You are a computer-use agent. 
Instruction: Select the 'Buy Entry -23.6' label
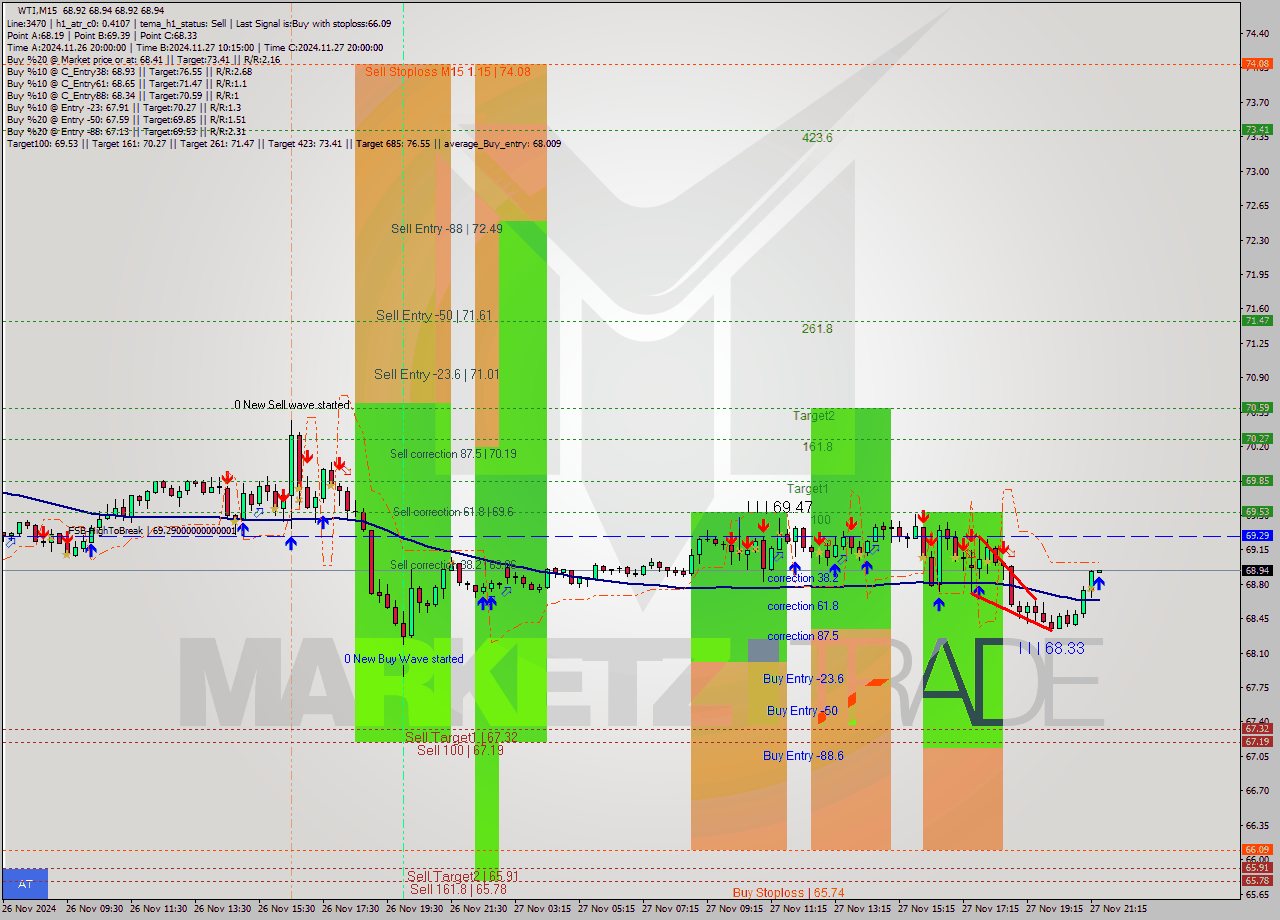coord(803,679)
